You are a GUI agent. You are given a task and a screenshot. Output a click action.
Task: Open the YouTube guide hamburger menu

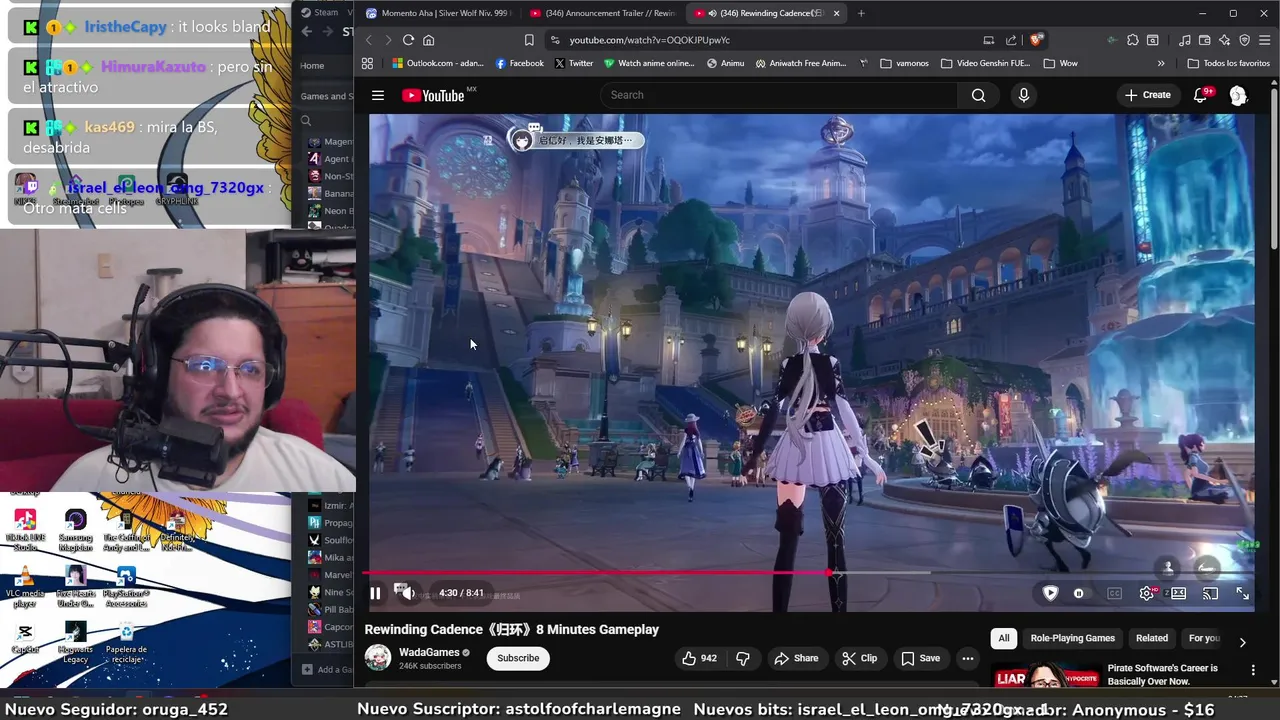click(378, 95)
